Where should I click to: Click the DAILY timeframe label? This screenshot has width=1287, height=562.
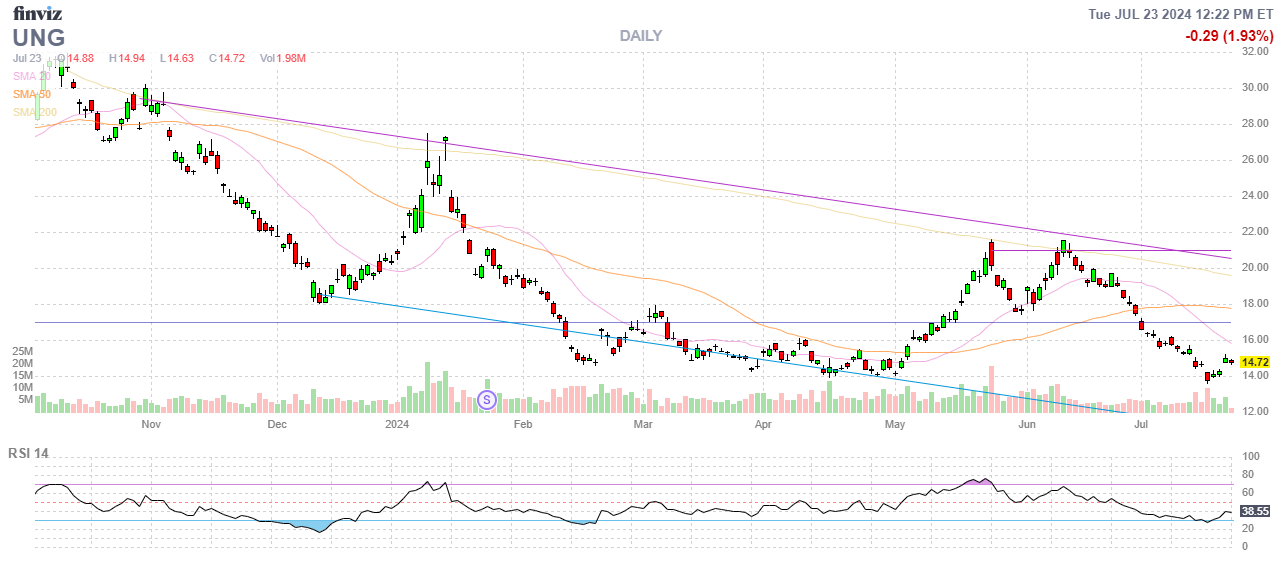tap(640, 36)
